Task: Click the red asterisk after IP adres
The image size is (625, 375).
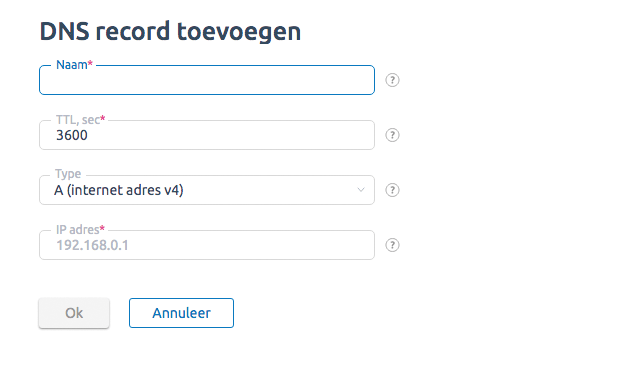Action: pyautogui.click(x=102, y=228)
